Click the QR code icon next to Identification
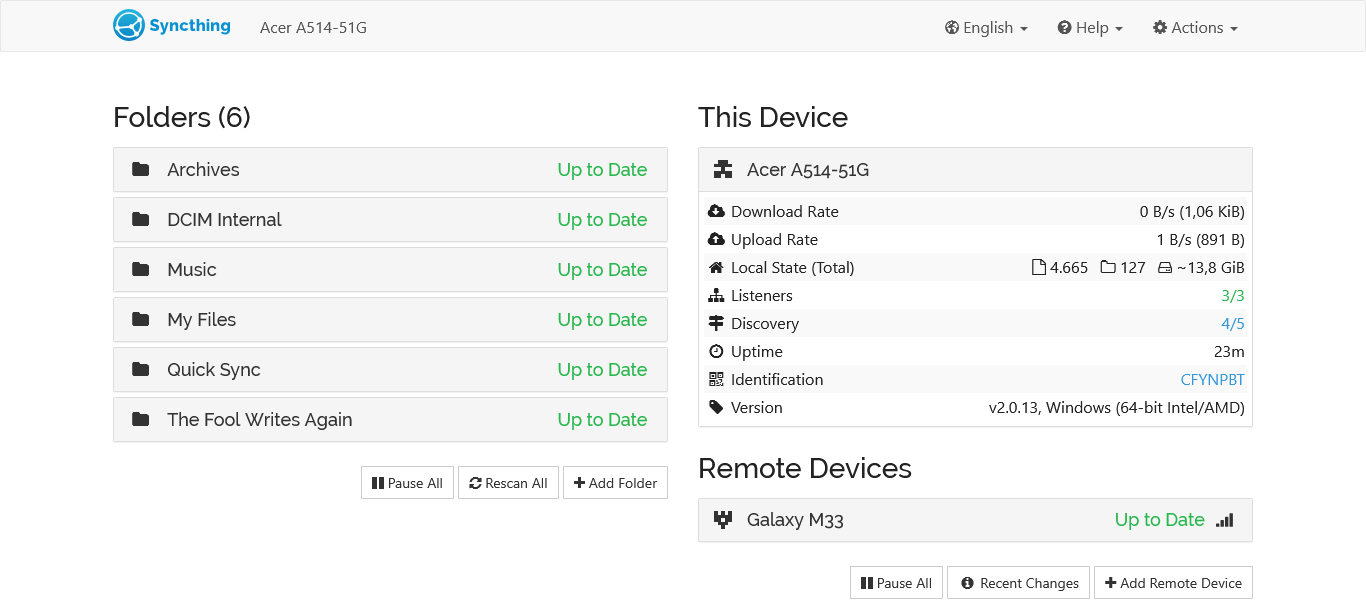Viewport: 1366px width, 614px height. (716, 379)
